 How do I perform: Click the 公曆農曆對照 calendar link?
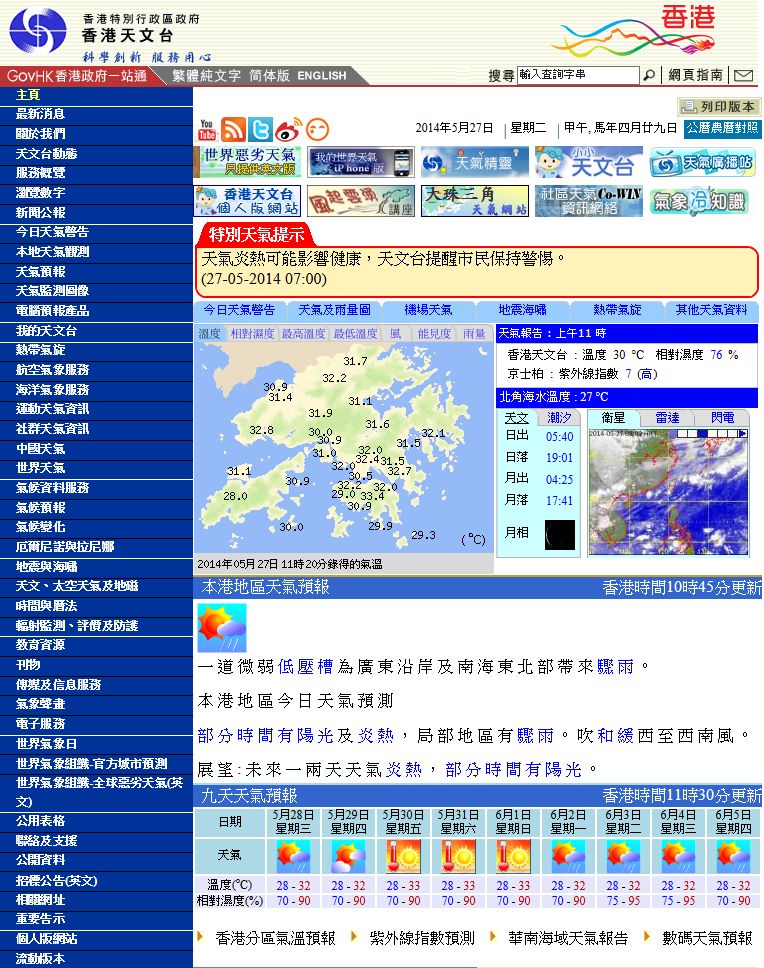click(x=722, y=128)
